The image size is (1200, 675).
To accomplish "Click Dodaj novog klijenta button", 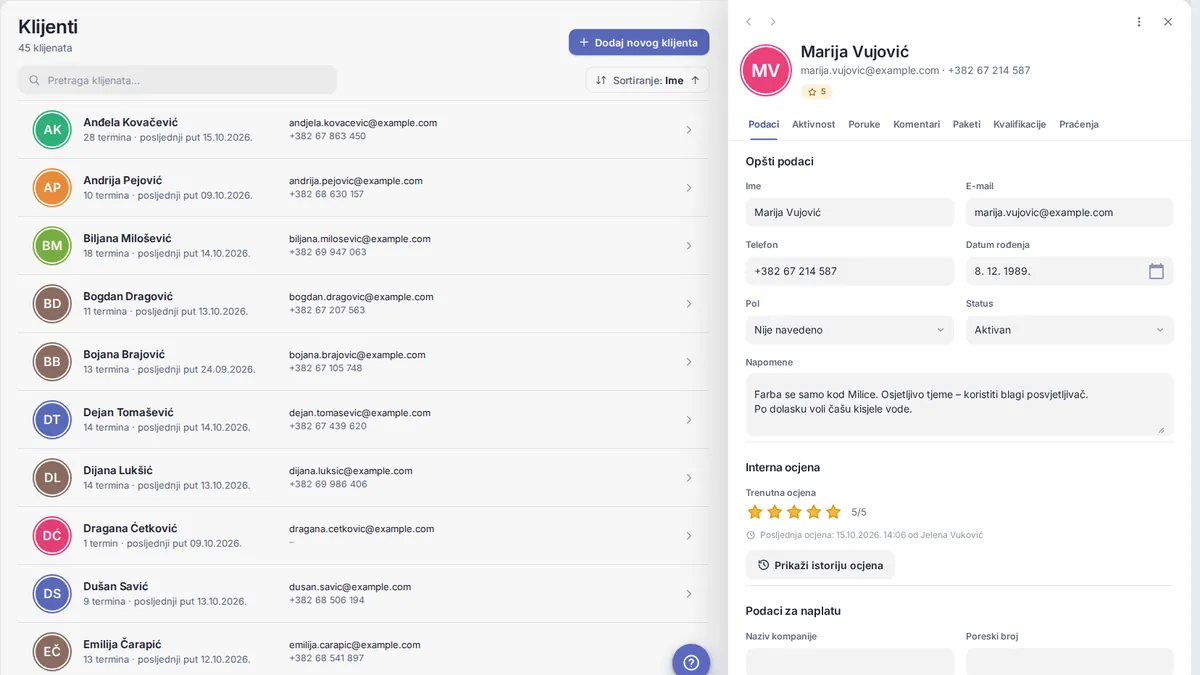I will (639, 42).
